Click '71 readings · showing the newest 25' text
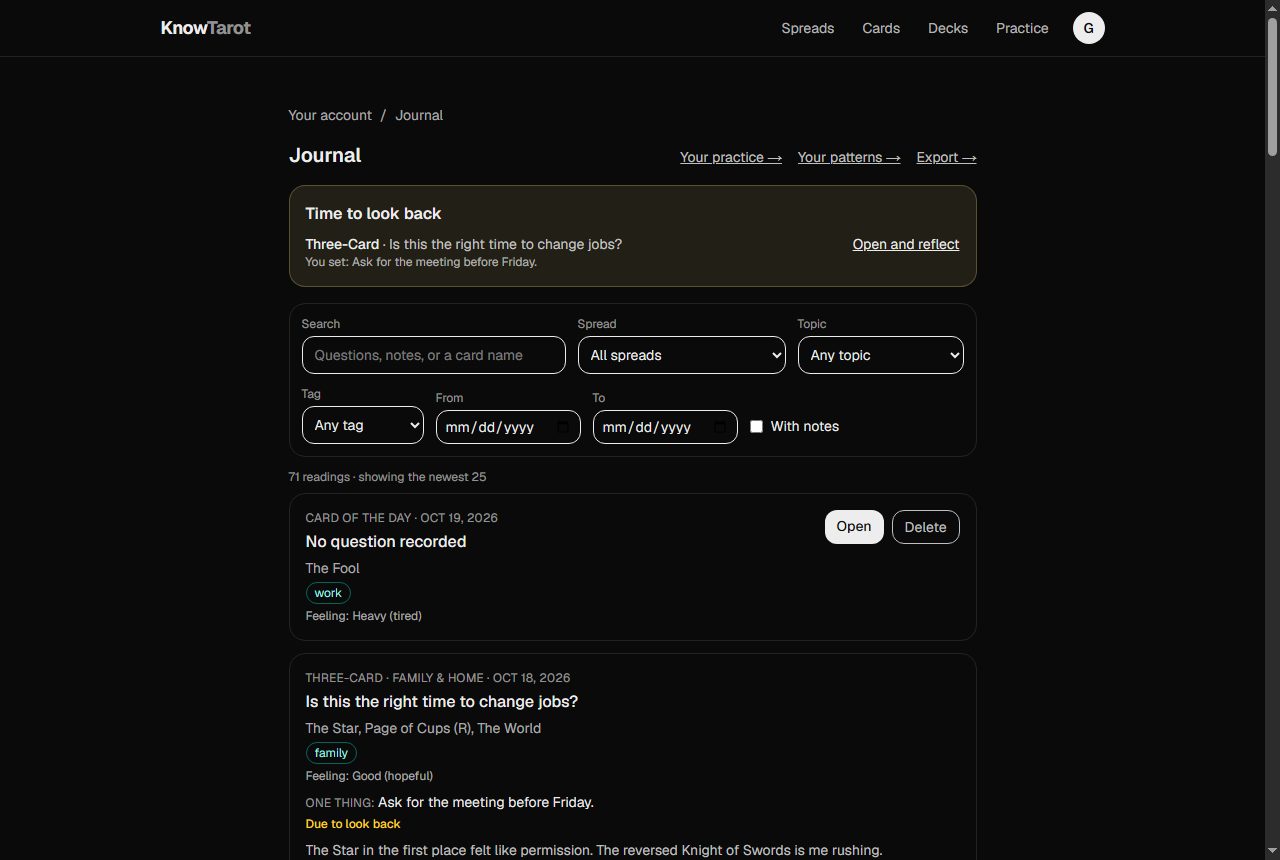 (387, 477)
